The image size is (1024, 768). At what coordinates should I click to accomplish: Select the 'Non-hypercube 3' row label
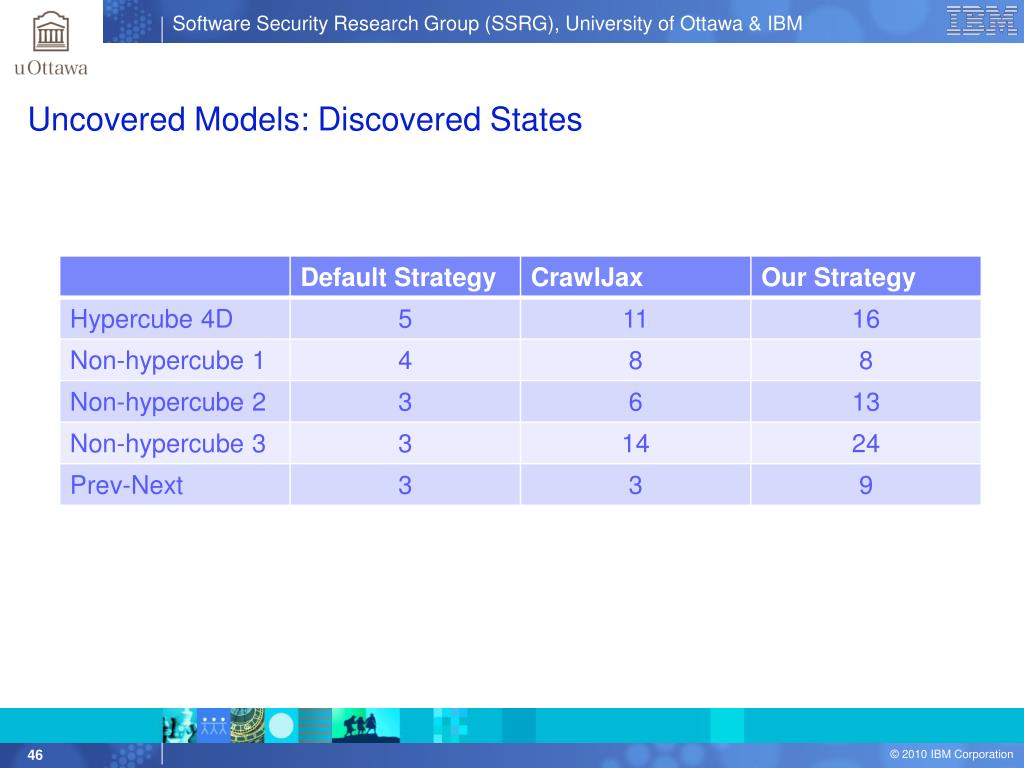pyautogui.click(x=168, y=444)
